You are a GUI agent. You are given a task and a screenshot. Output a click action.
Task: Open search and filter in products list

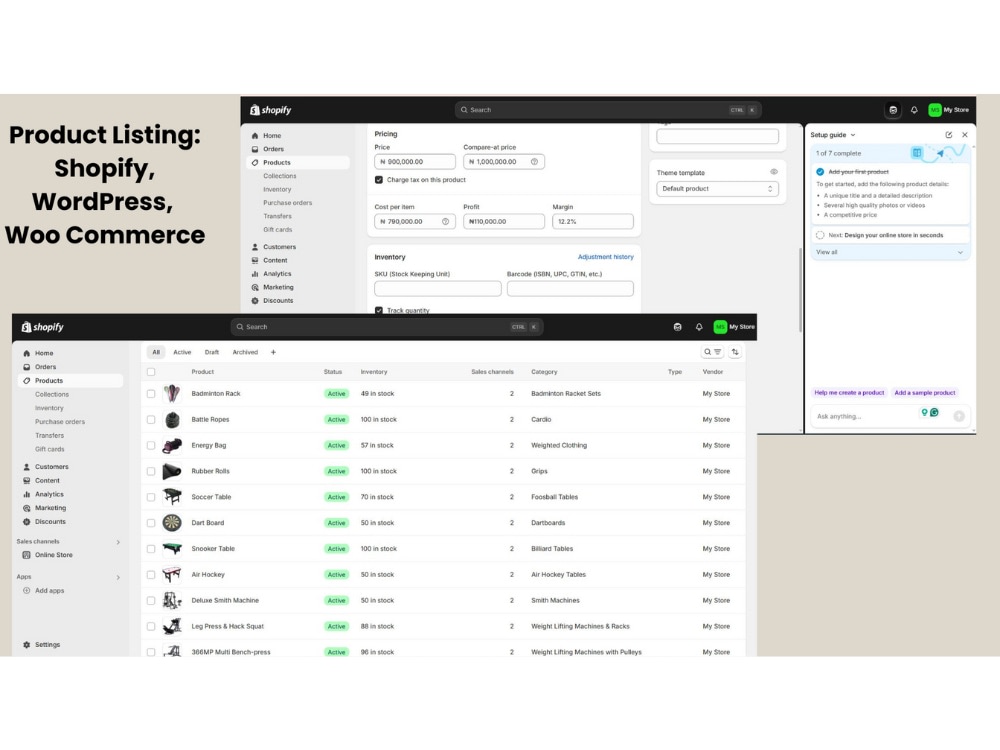tap(712, 352)
